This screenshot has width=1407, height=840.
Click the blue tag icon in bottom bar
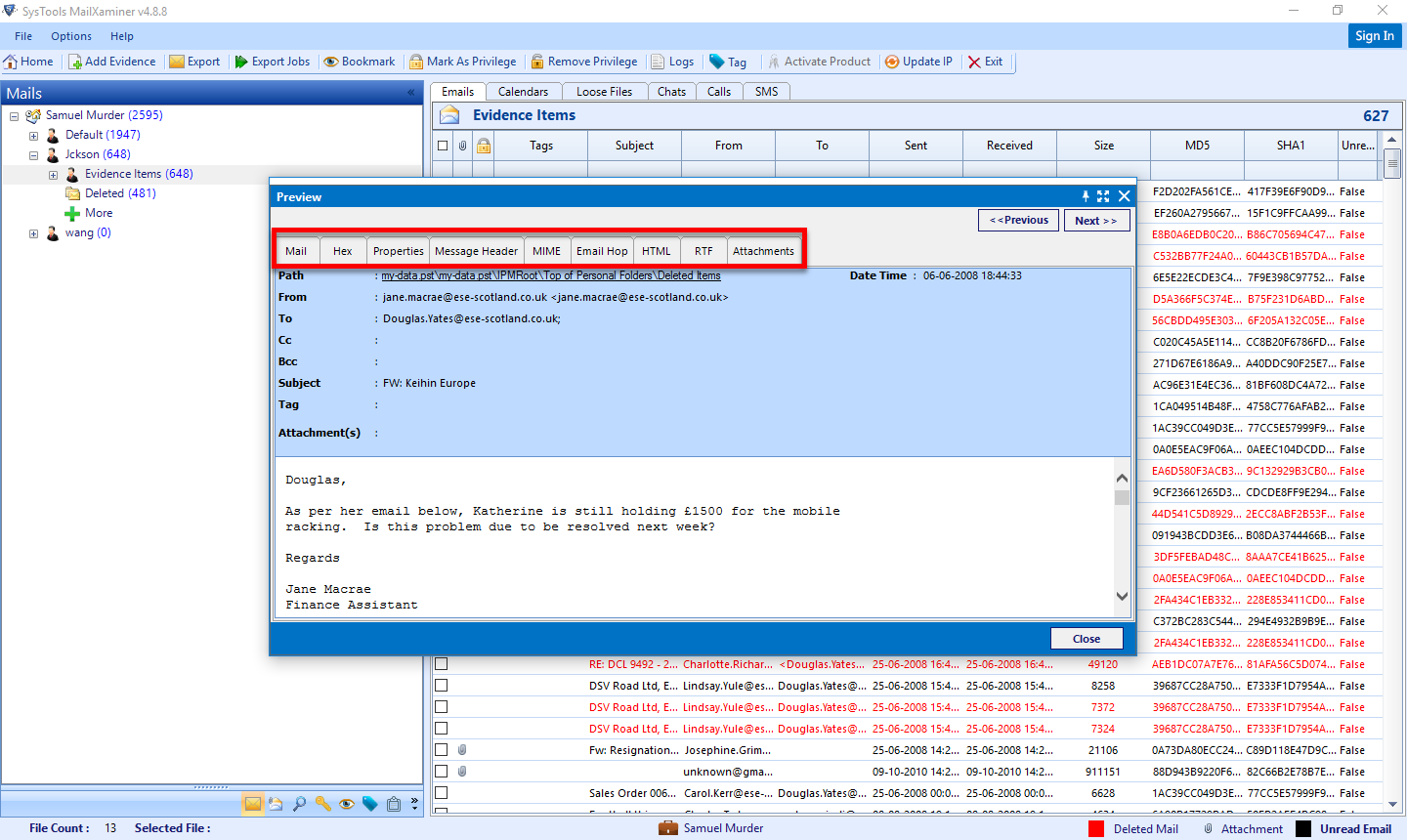click(370, 804)
